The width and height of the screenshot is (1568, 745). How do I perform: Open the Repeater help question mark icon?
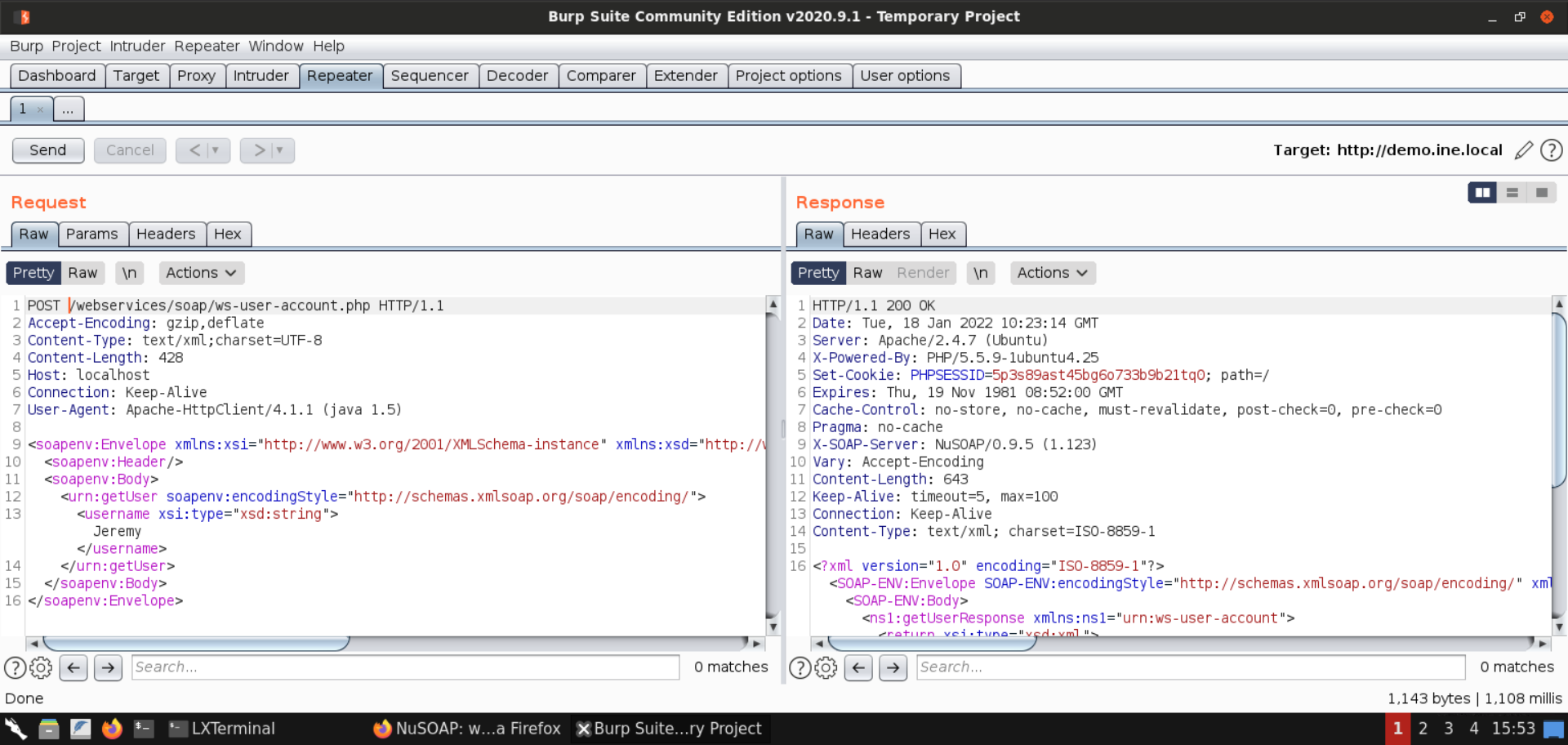(1551, 150)
